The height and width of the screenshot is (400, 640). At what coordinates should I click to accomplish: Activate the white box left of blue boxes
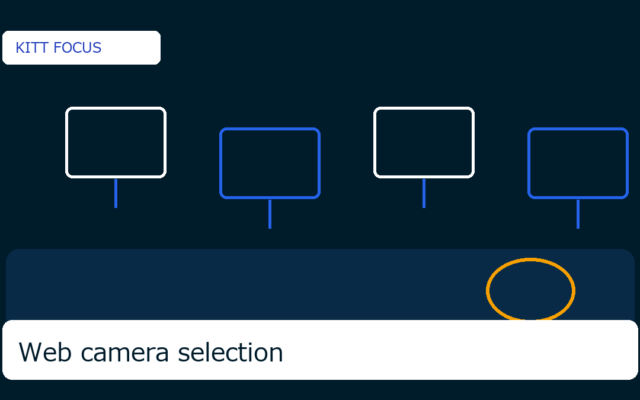(116, 142)
